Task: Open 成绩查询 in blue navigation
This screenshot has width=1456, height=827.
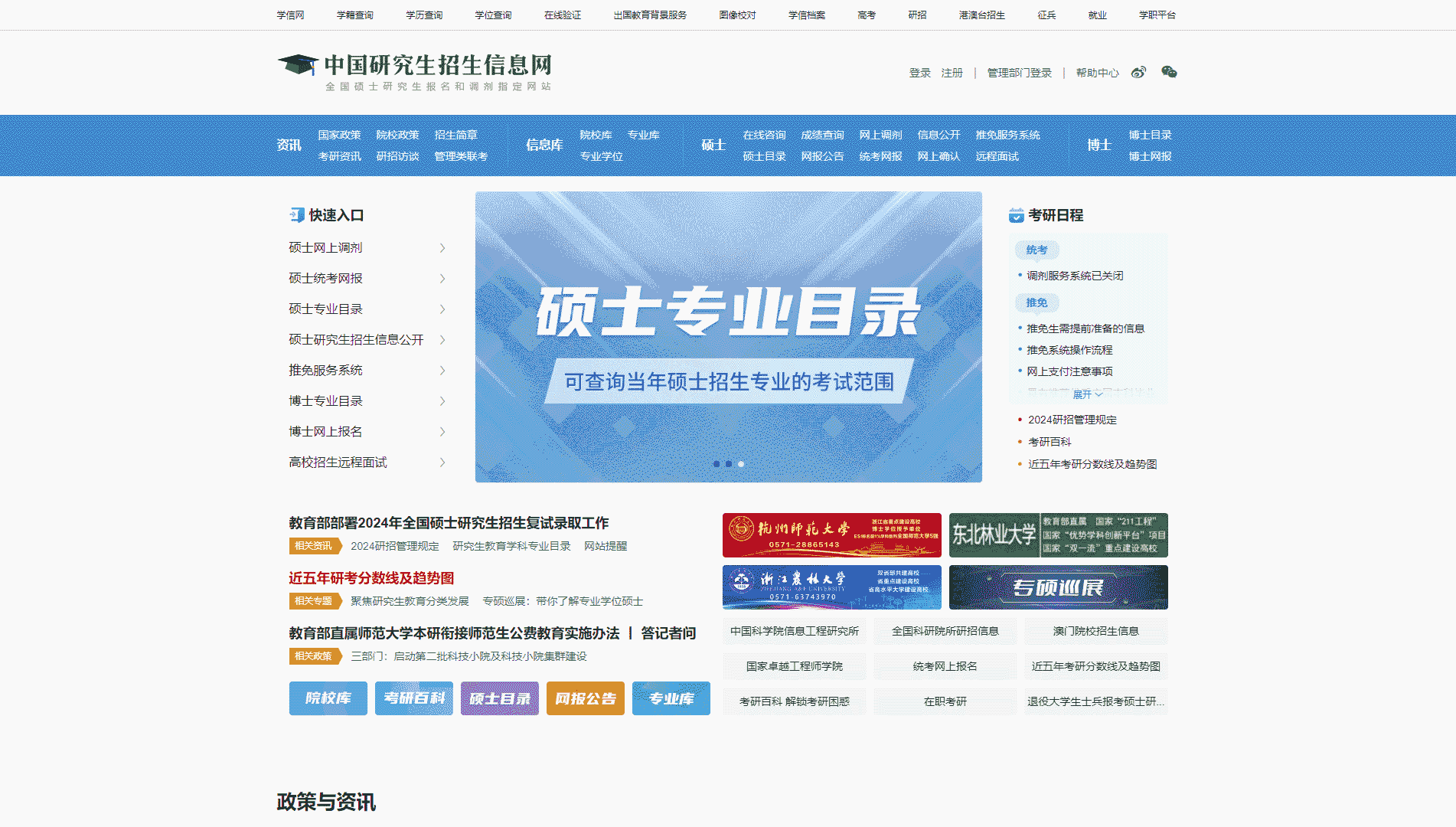Action: [822, 135]
